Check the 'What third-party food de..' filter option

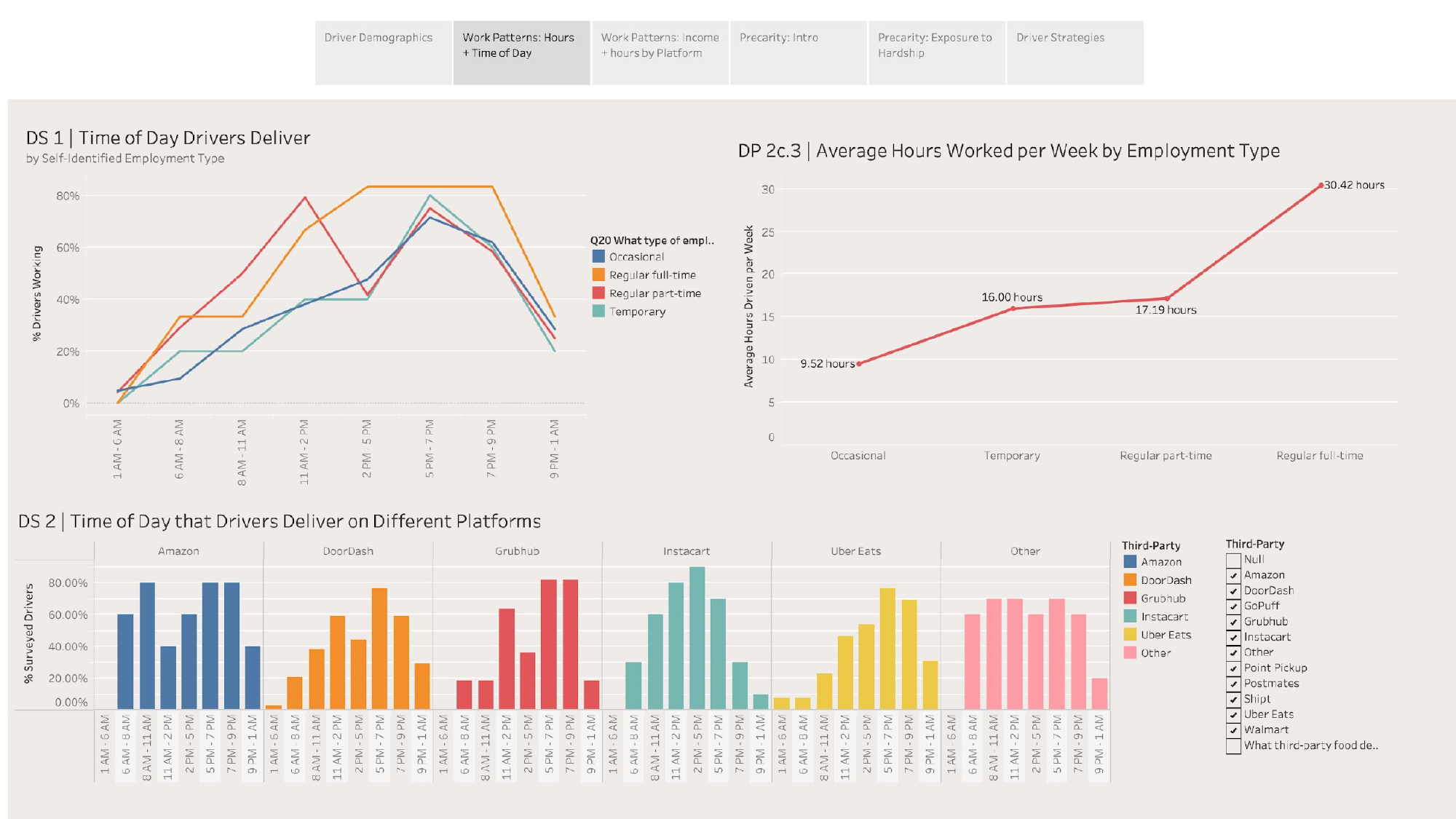click(x=1231, y=744)
